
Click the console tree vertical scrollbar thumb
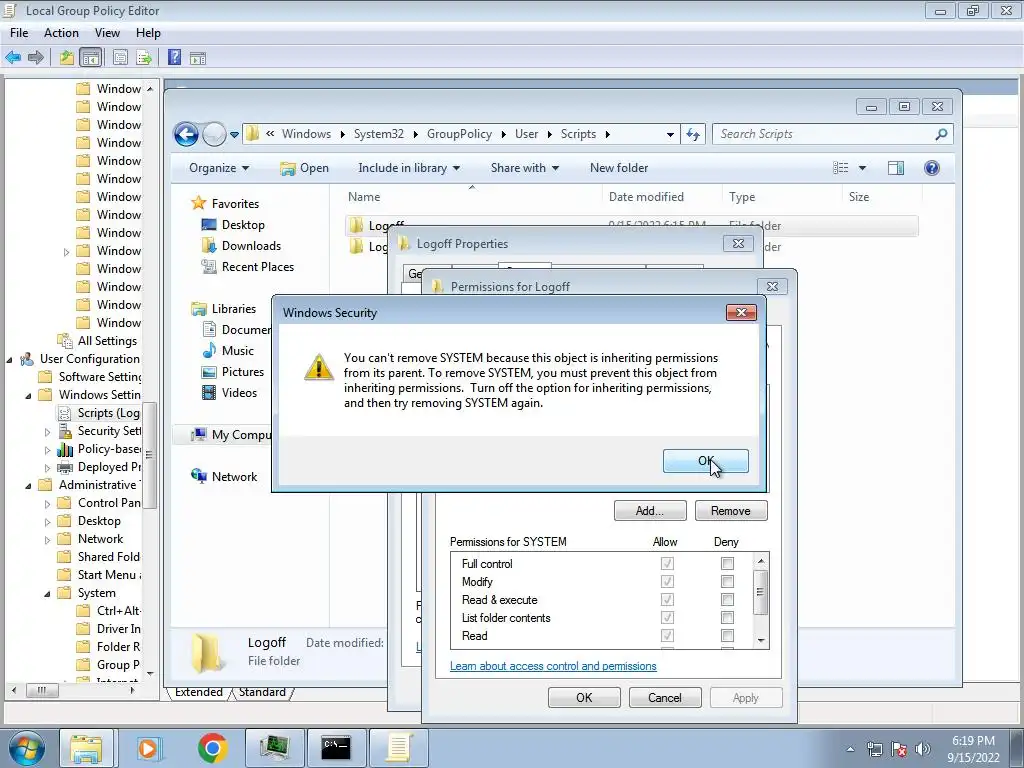tap(150, 455)
